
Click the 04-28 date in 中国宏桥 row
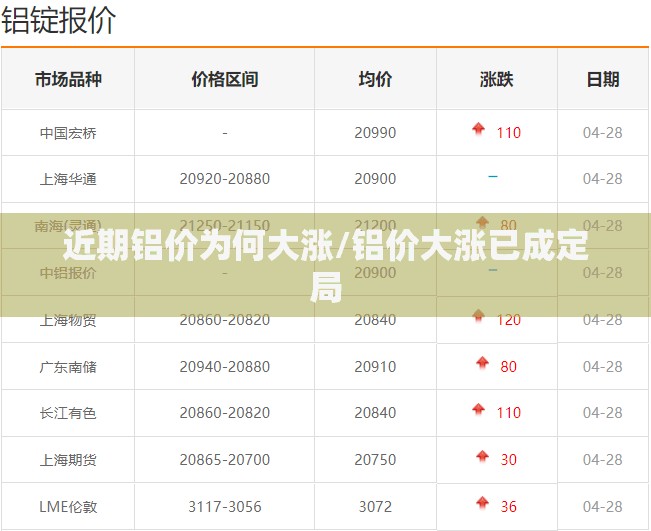point(603,133)
